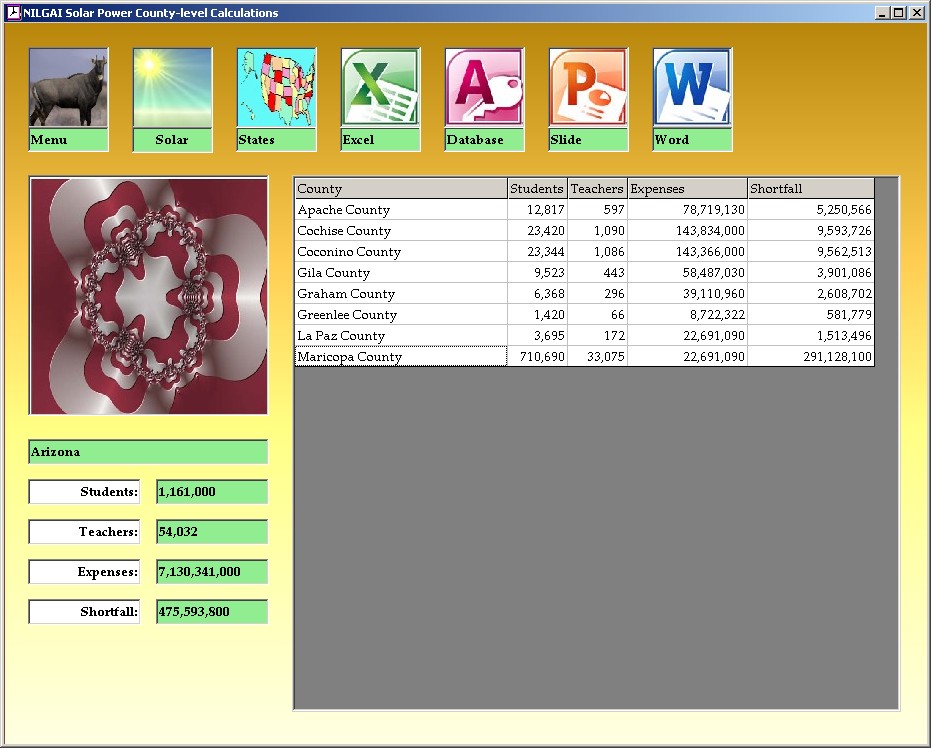Select the Maricopa County cell
The height and width of the screenshot is (748, 931).
(400, 357)
